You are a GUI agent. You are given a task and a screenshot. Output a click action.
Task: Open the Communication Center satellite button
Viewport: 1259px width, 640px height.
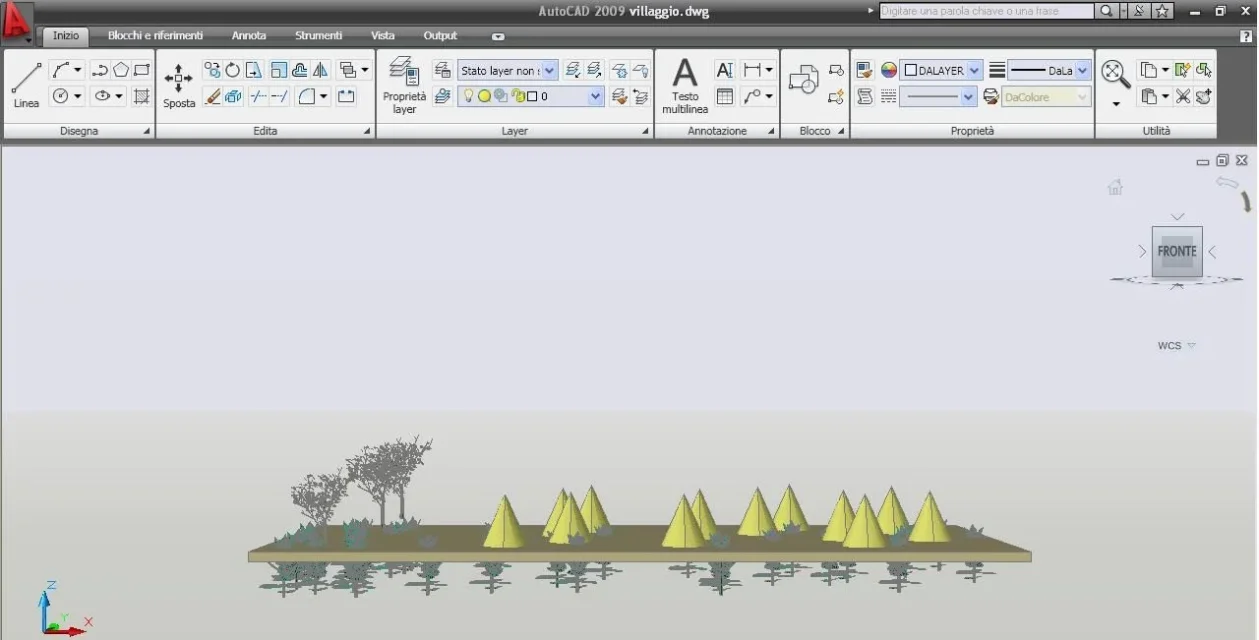[1140, 11]
